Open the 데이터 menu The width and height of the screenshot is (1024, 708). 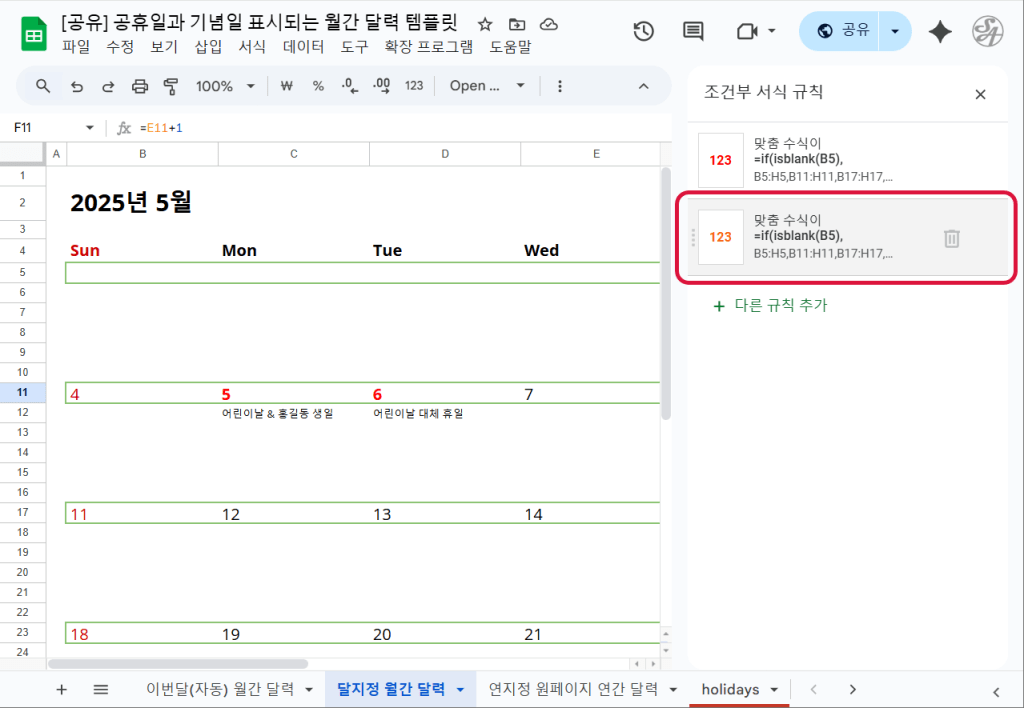coord(303,46)
